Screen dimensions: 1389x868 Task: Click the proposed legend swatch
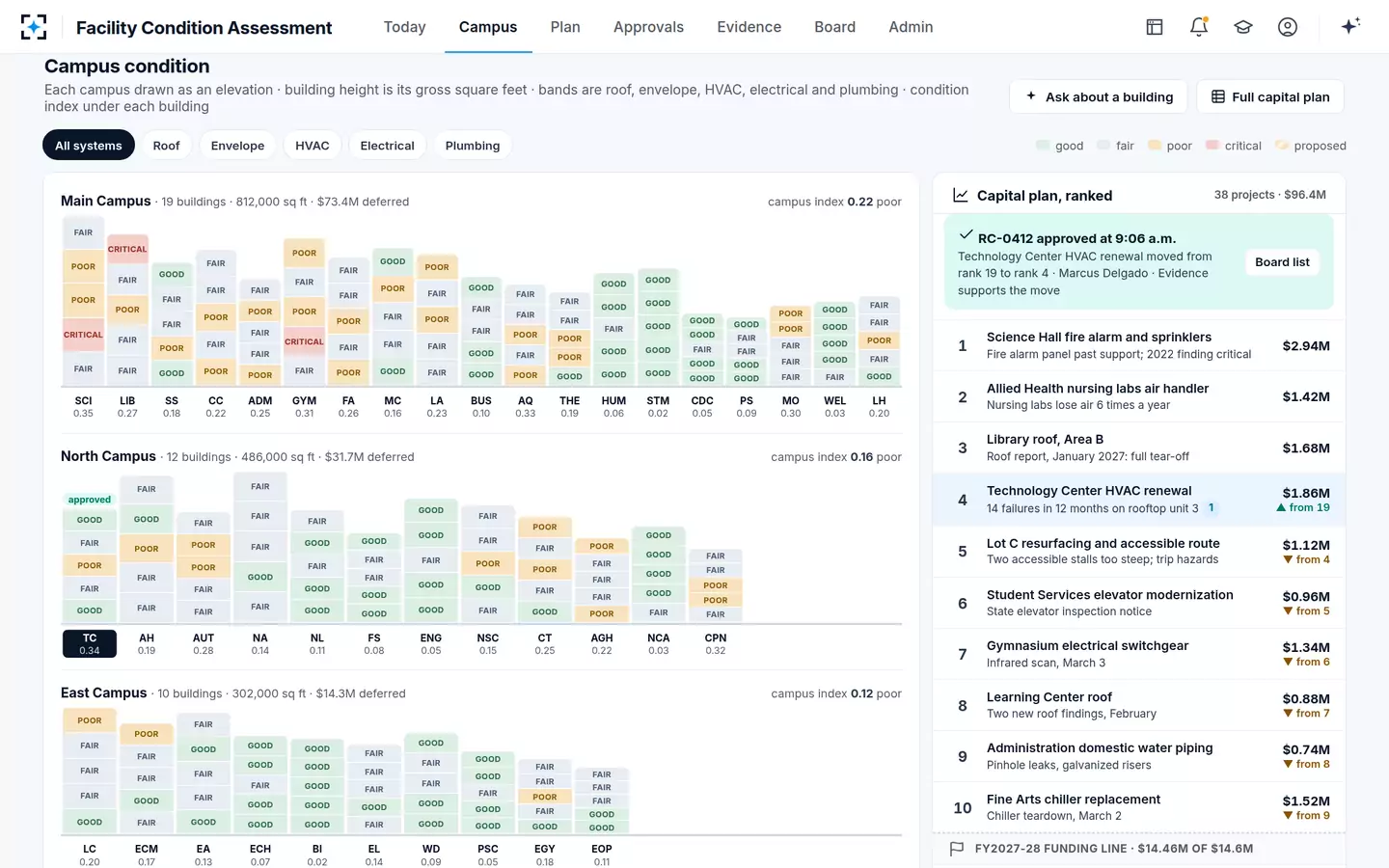1282,146
